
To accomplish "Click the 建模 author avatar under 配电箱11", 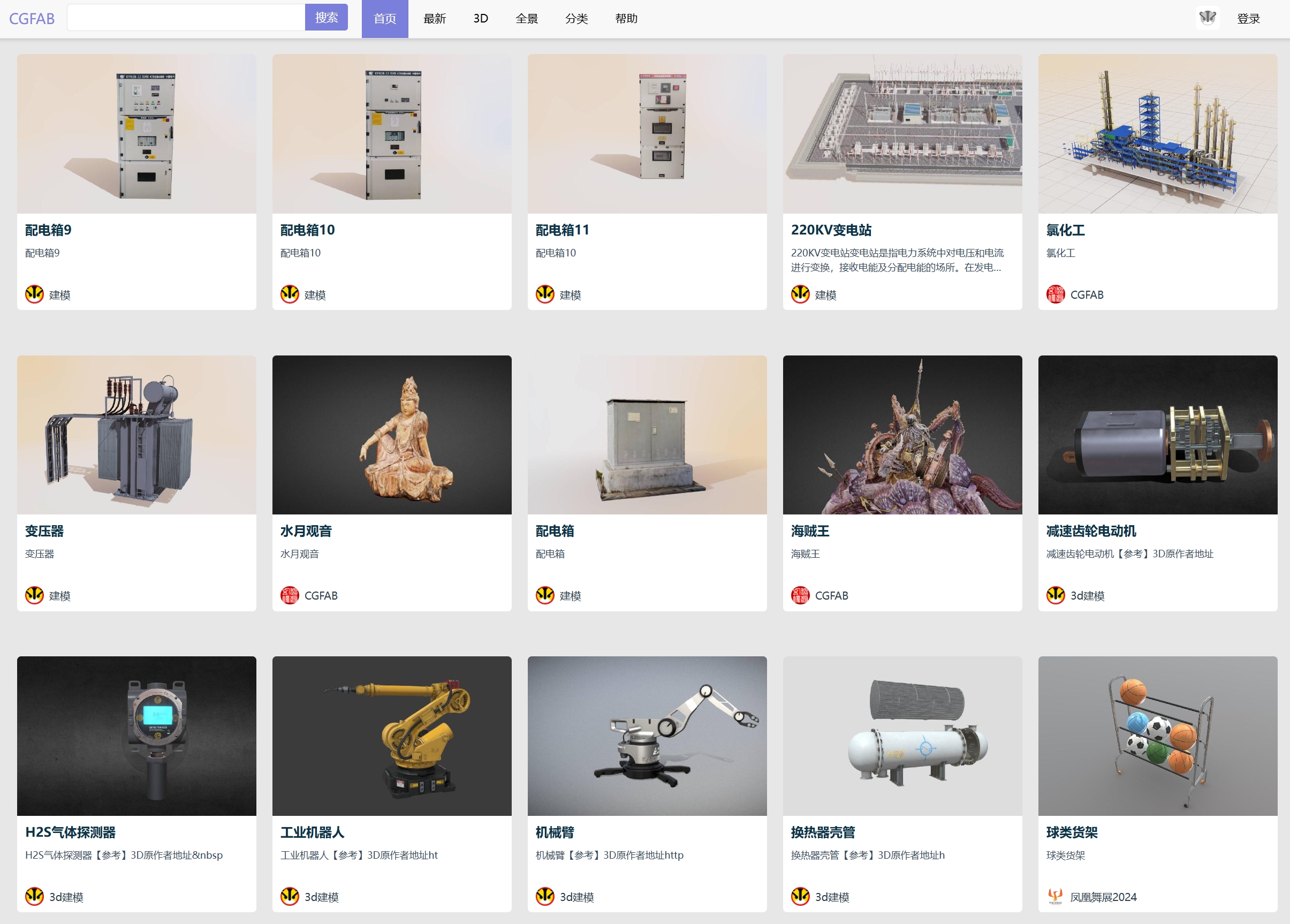I will click(x=545, y=294).
